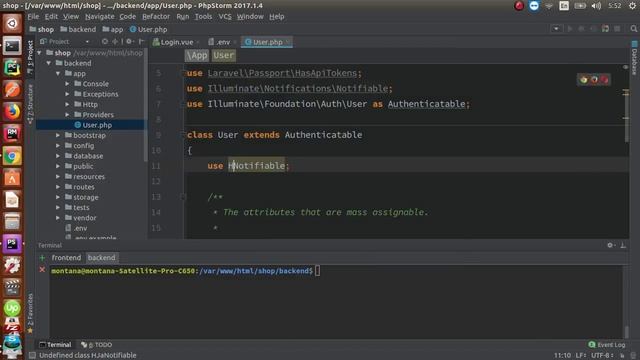This screenshot has width=640, height=360.
Task: Open the Terminal app from the Ubuntu dock
Action: click(x=12, y=46)
